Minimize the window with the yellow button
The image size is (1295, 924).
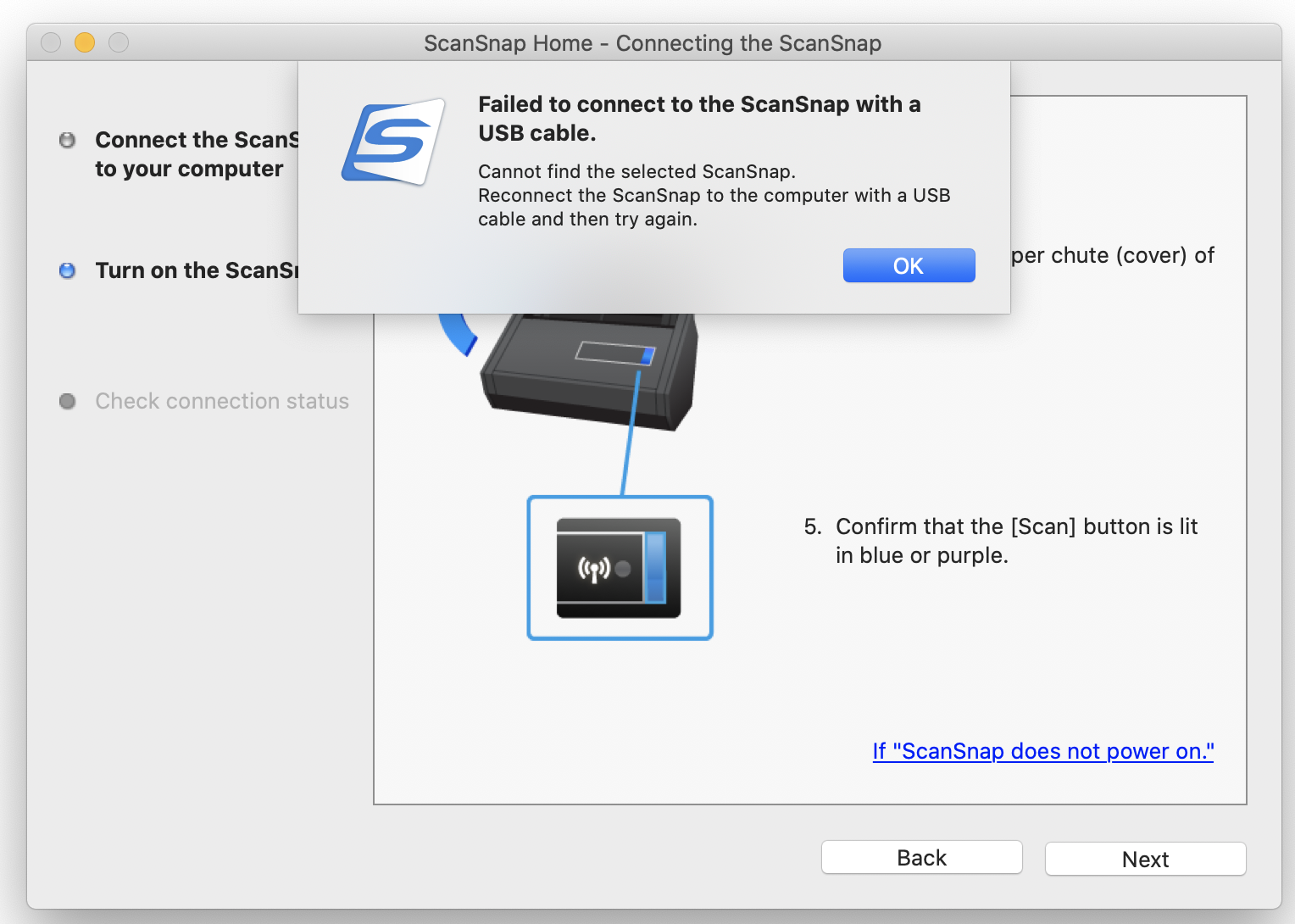click(85, 42)
